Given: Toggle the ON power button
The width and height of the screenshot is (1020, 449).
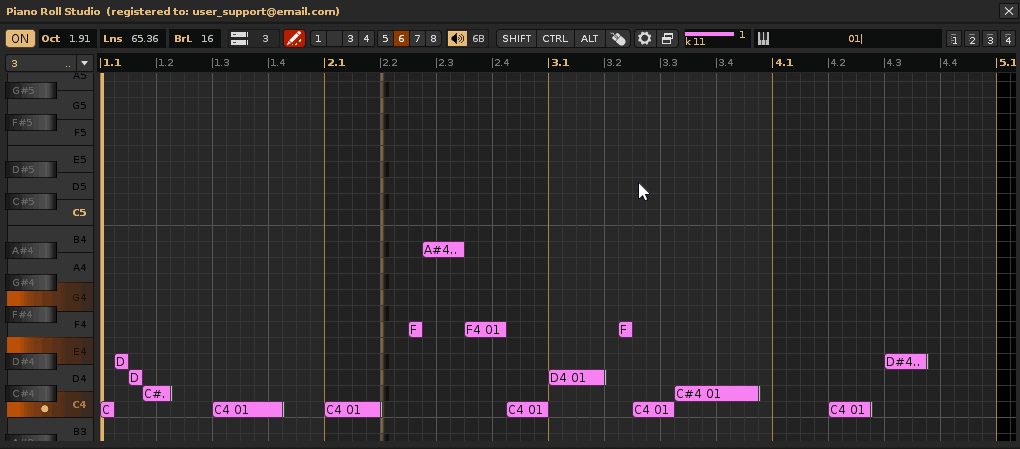Looking at the screenshot, I should [x=19, y=39].
